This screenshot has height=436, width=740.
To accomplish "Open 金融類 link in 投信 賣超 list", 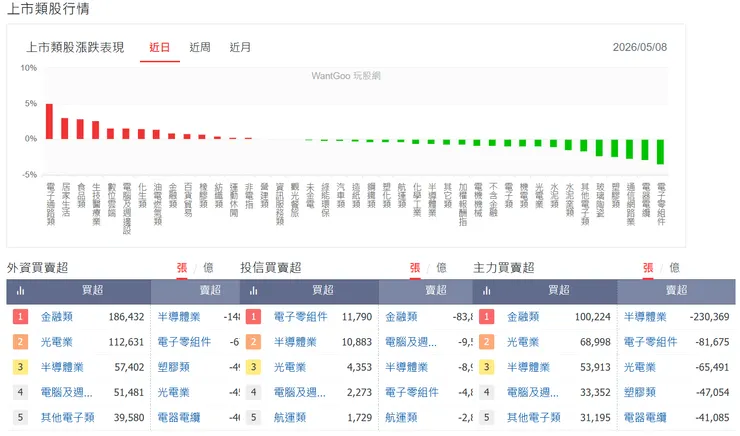I will 401,317.
